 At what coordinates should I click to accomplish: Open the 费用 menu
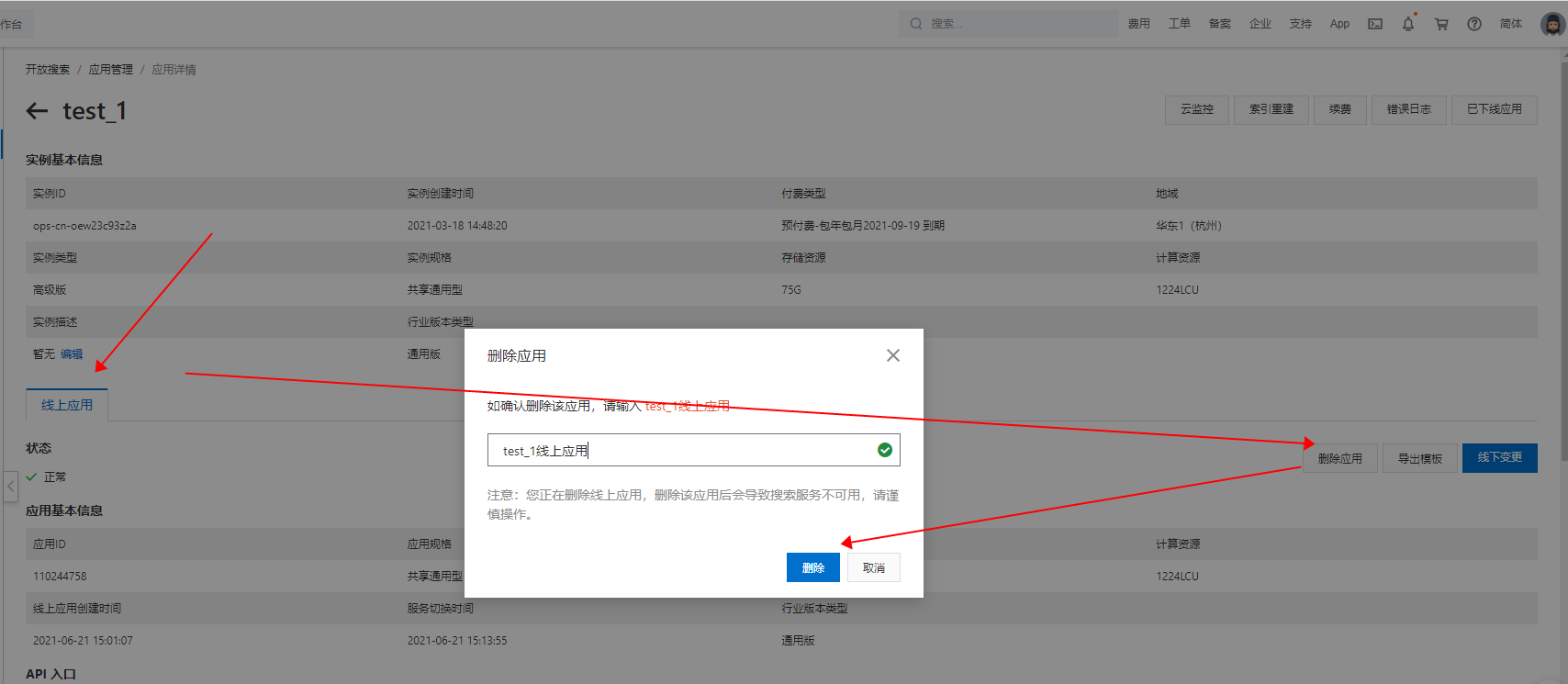(x=1139, y=24)
